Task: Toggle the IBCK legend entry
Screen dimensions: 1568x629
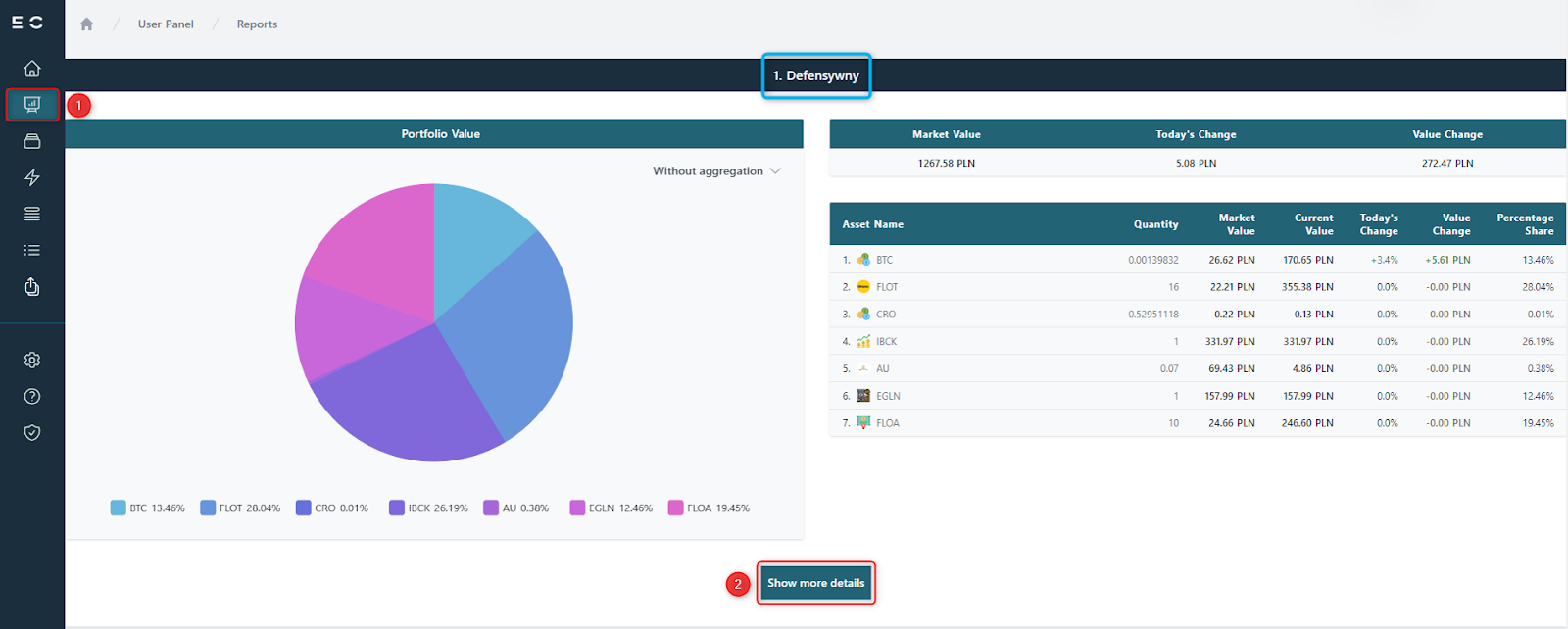Action: click(x=428, y=508)
